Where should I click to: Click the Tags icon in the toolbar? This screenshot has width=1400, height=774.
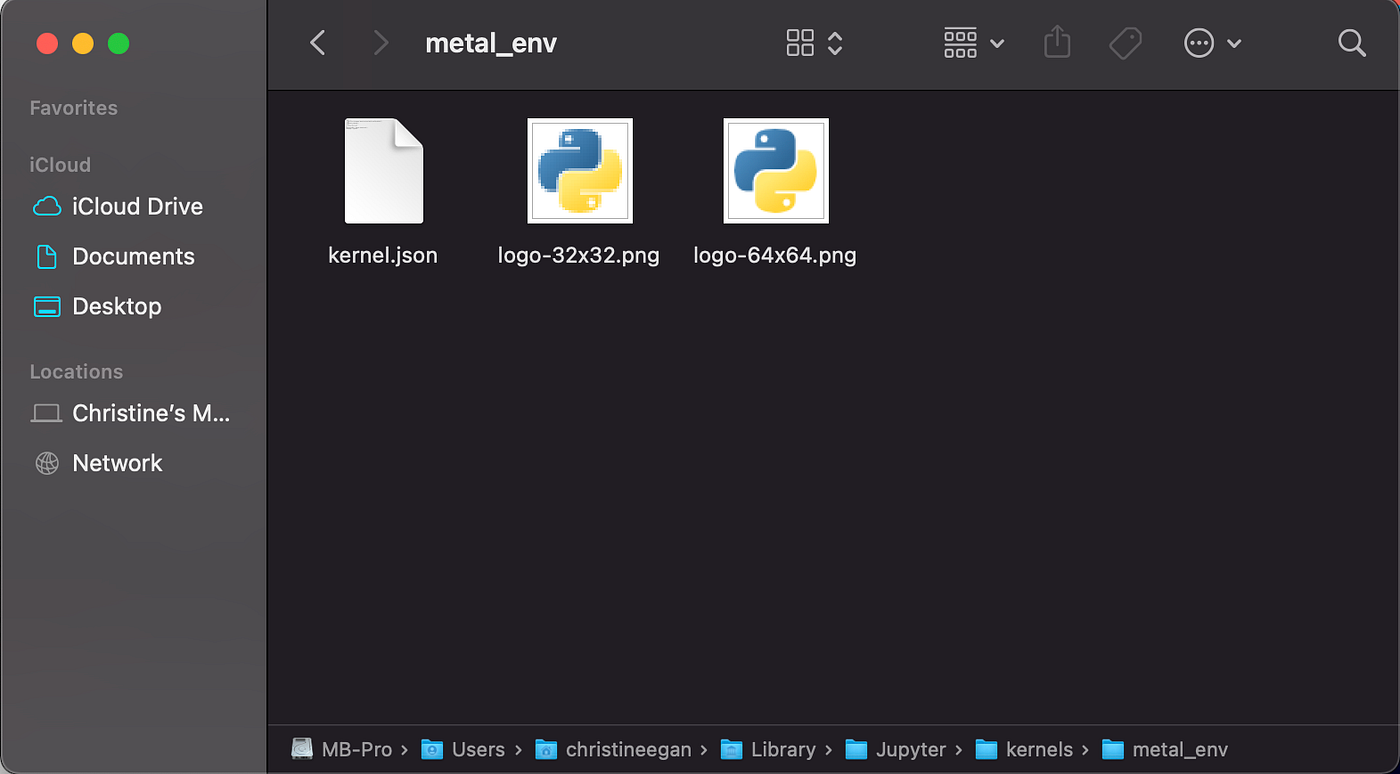tap(1125, 43)
